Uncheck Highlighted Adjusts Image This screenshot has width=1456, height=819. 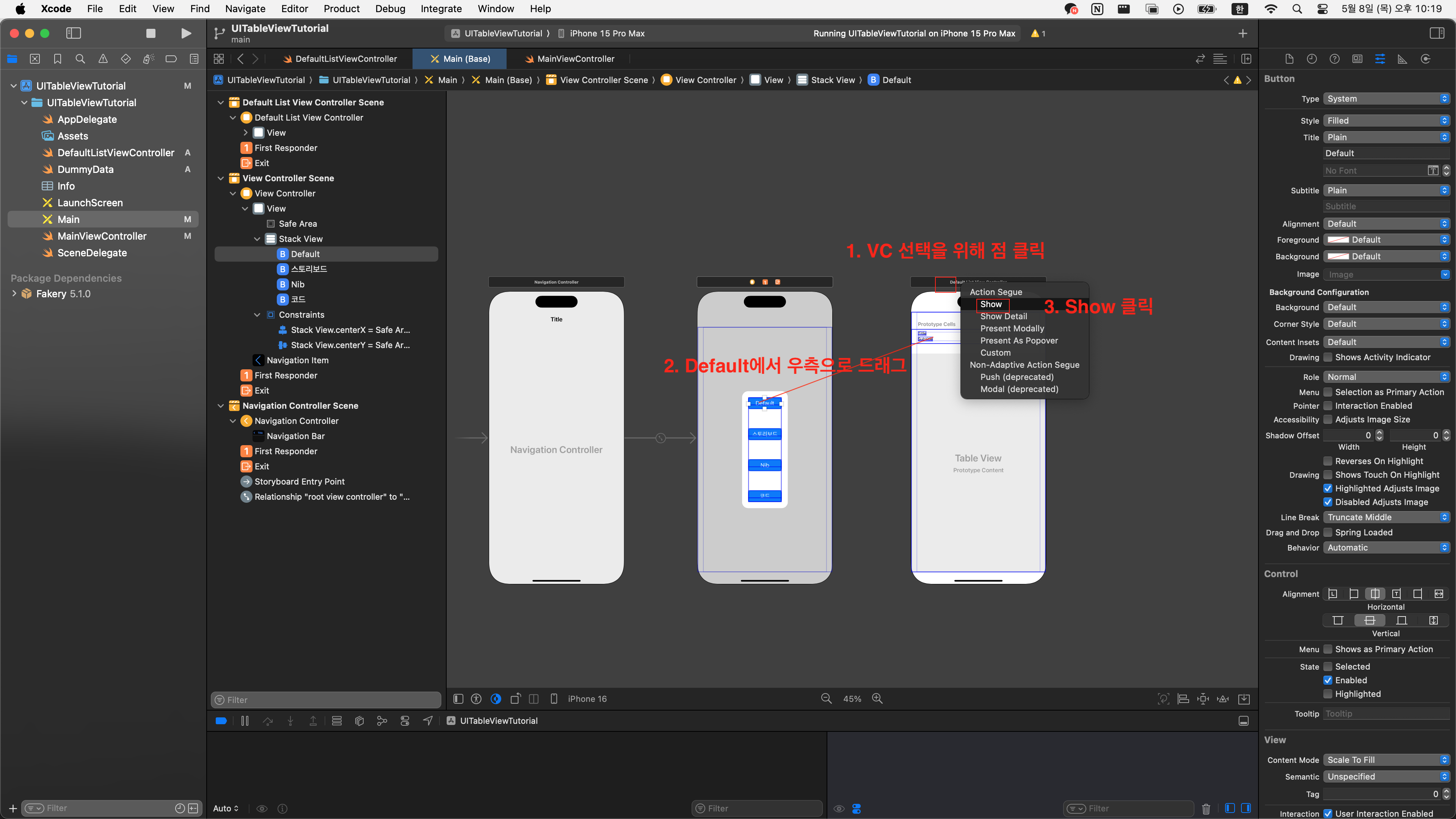[x=1328, y=488]
